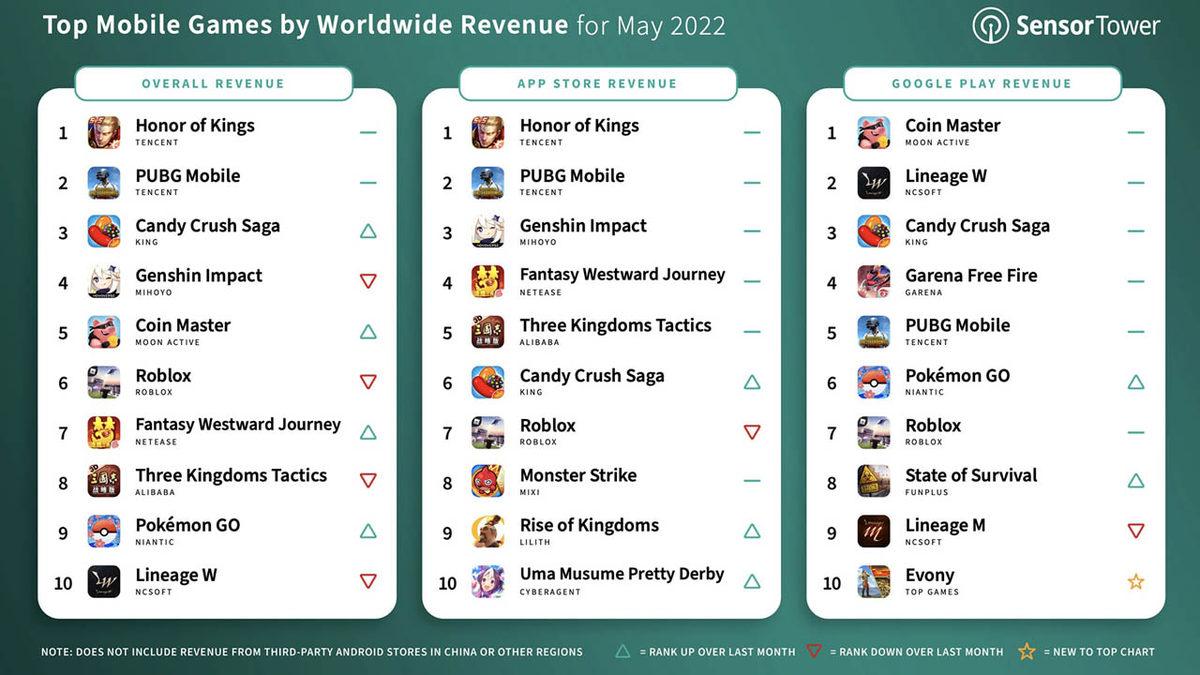Click the Sensor Tower logo
1200x675 pixels.
1066,25
